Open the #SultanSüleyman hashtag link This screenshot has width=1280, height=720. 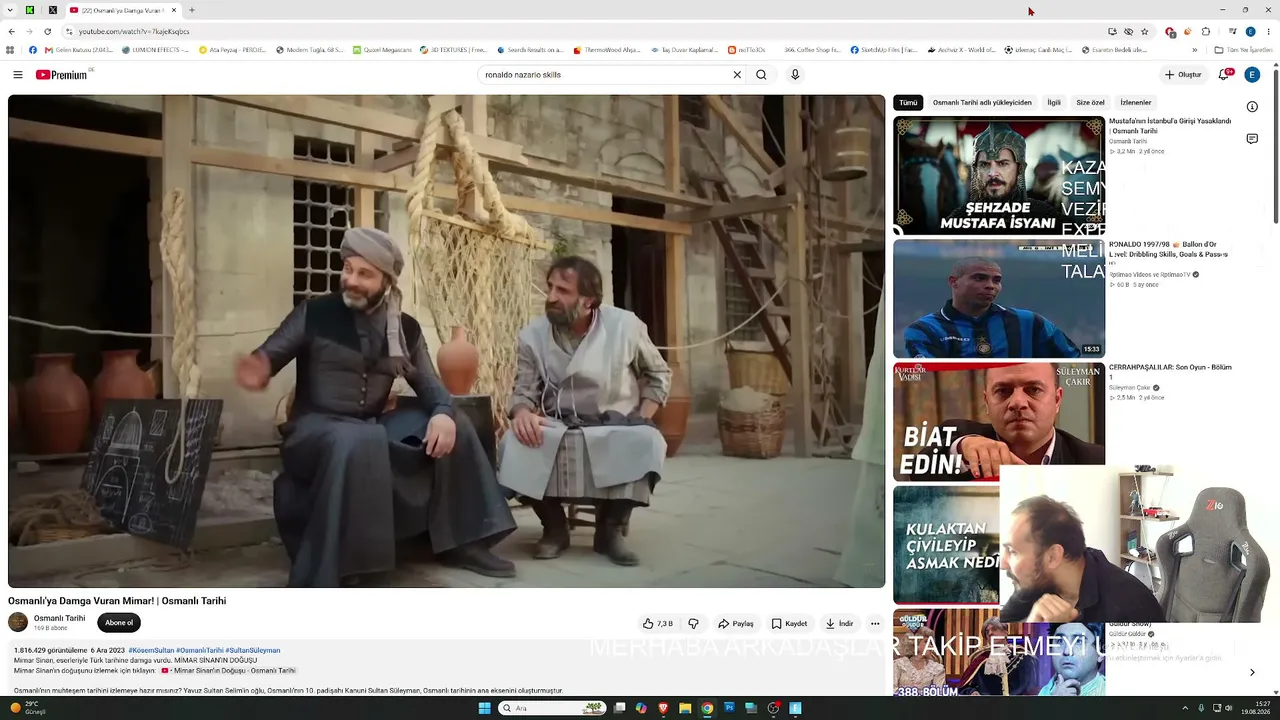[253, 651]
